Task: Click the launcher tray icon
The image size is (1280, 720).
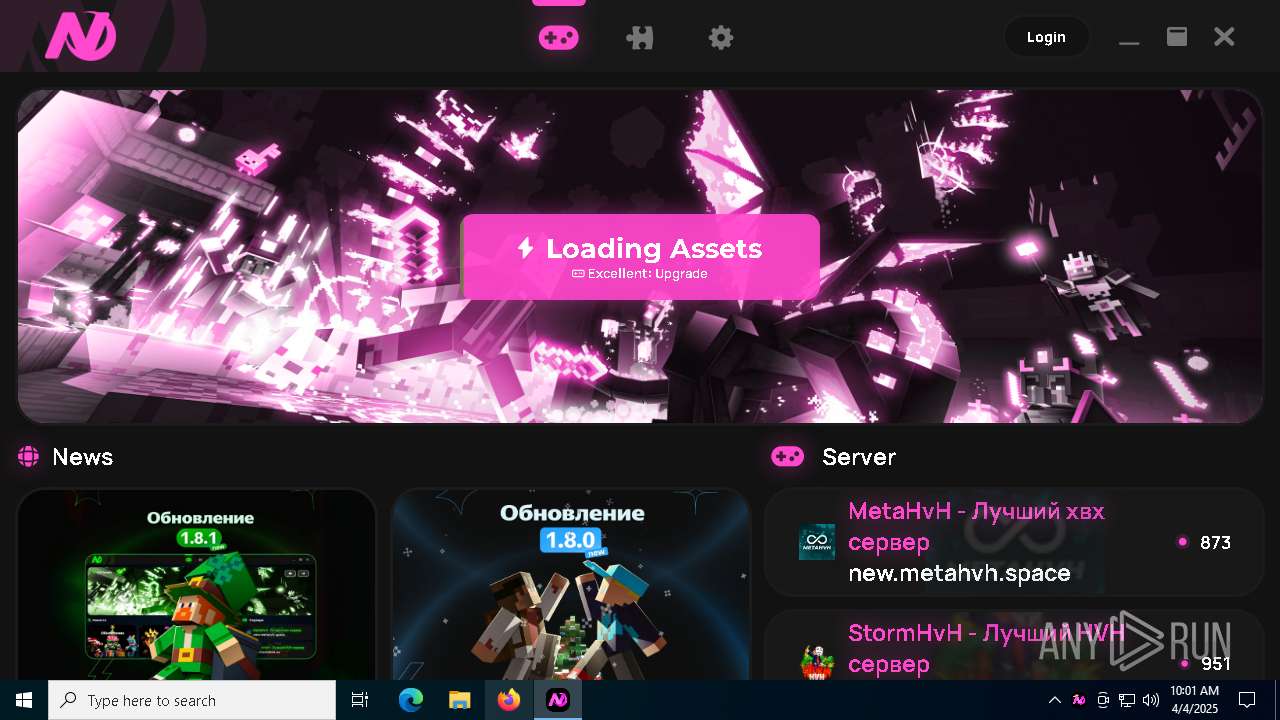Action: coord(1079,700)
